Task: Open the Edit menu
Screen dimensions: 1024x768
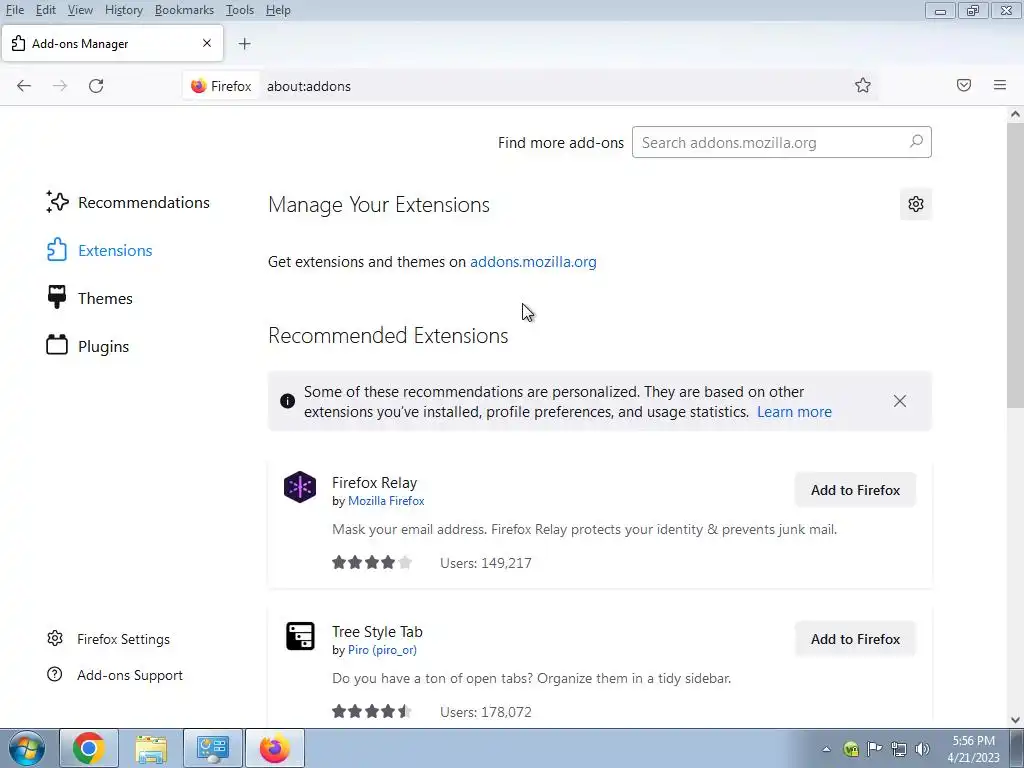Action: click(x=46, y=10)
